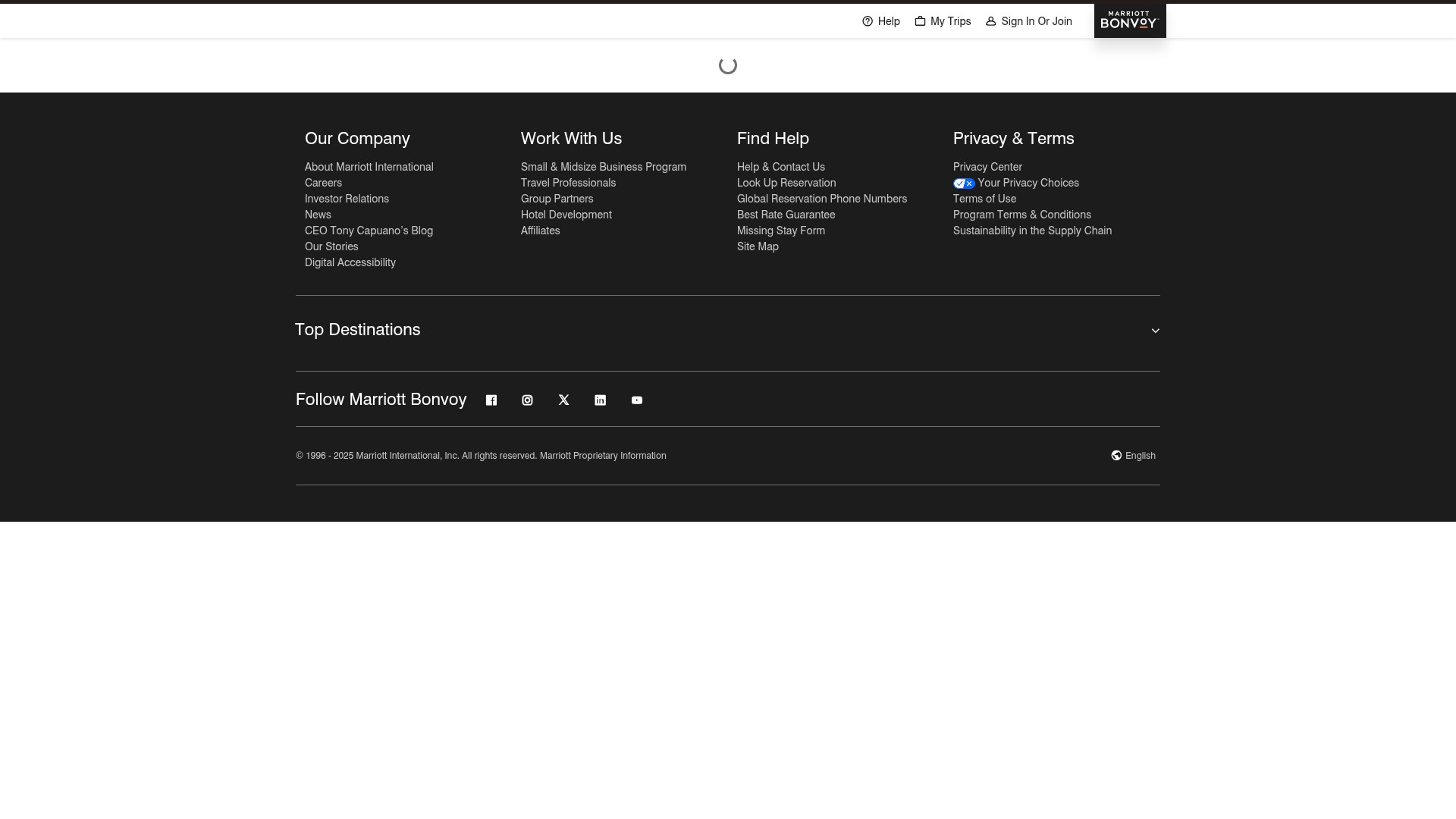
Task: Click the Privacy & Terms heading
Action: tap(1013, 139)
